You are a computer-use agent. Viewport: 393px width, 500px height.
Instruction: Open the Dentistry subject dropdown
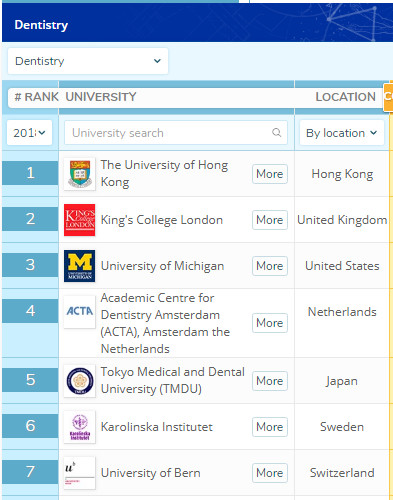tap(88, 61)
